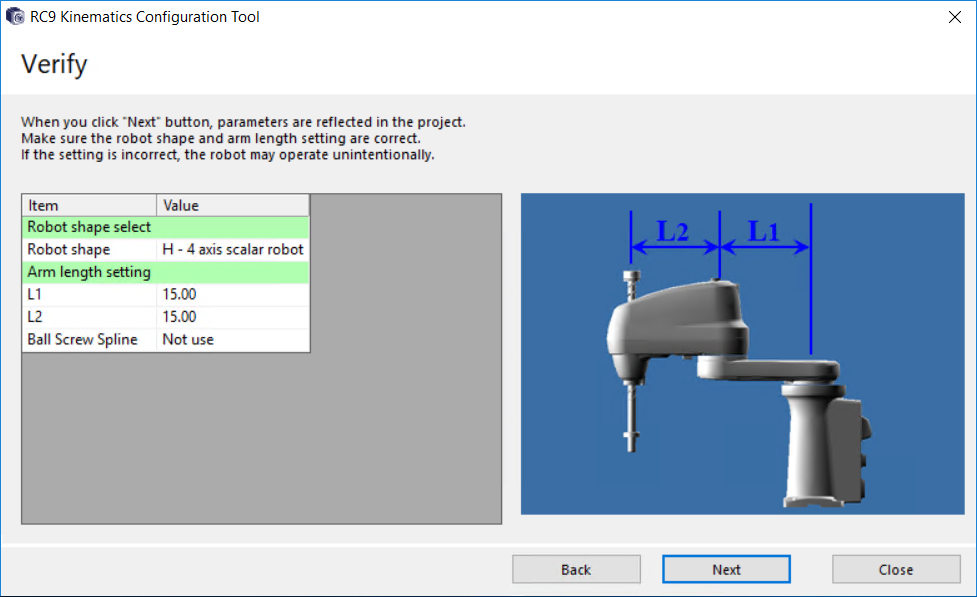Click the 'Robot shape' item label
Screen dimensions: 977x597
click(x=70, y=249)
